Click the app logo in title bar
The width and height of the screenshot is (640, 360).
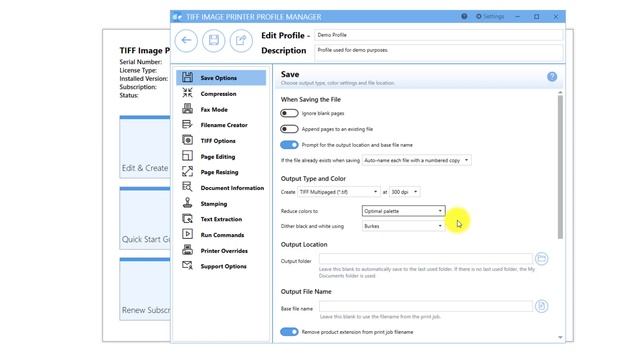tap(178, 17)
